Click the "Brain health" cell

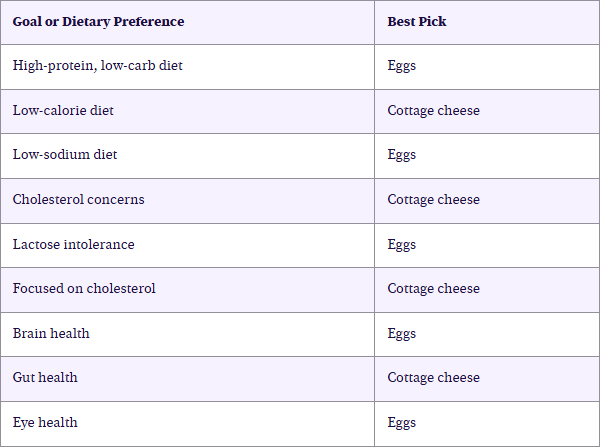[x=51, y=333]
